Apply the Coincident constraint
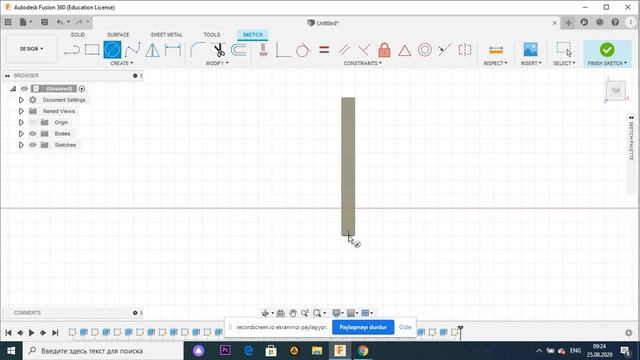Viewport: 640px width, 360px height. click(283, 50)
